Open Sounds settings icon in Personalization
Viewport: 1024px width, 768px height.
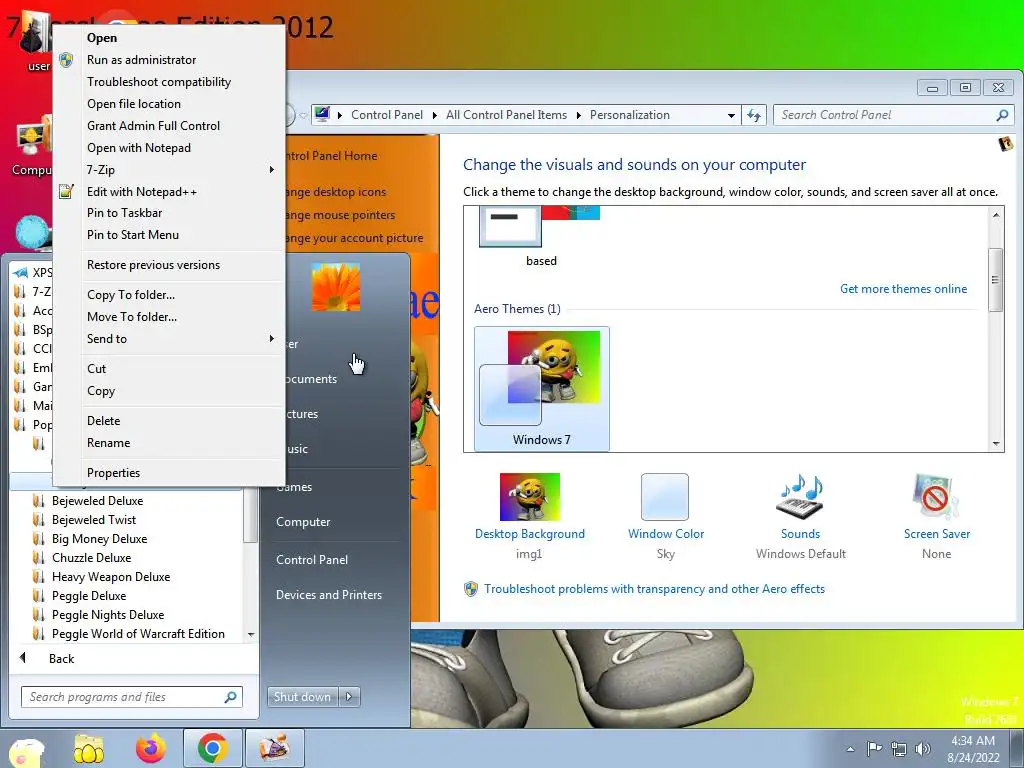point(800,497)
